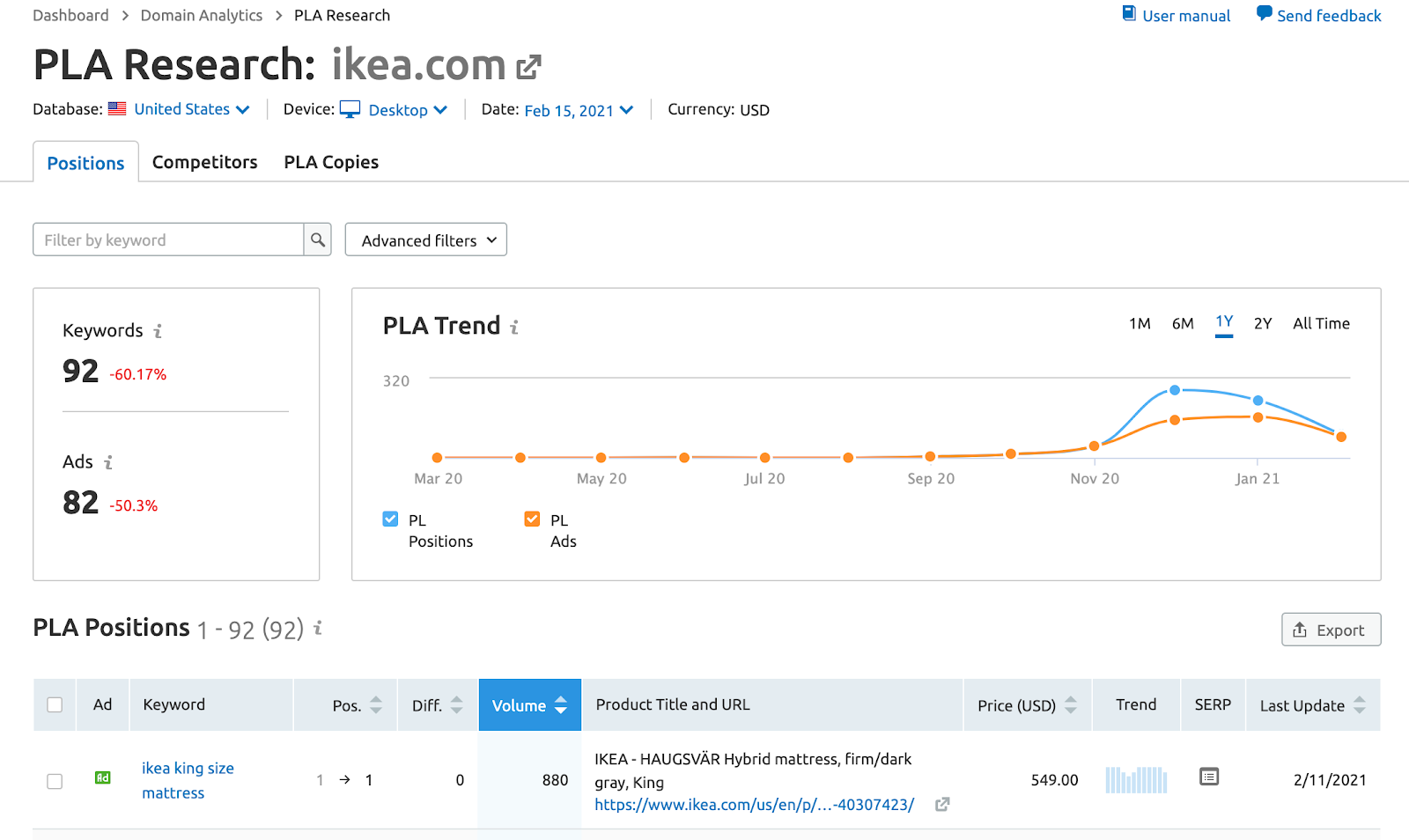The width and height of the screenshot is (1409, 840).
Task: Click the PLA Trend info icon
Action: coord(514,328)
